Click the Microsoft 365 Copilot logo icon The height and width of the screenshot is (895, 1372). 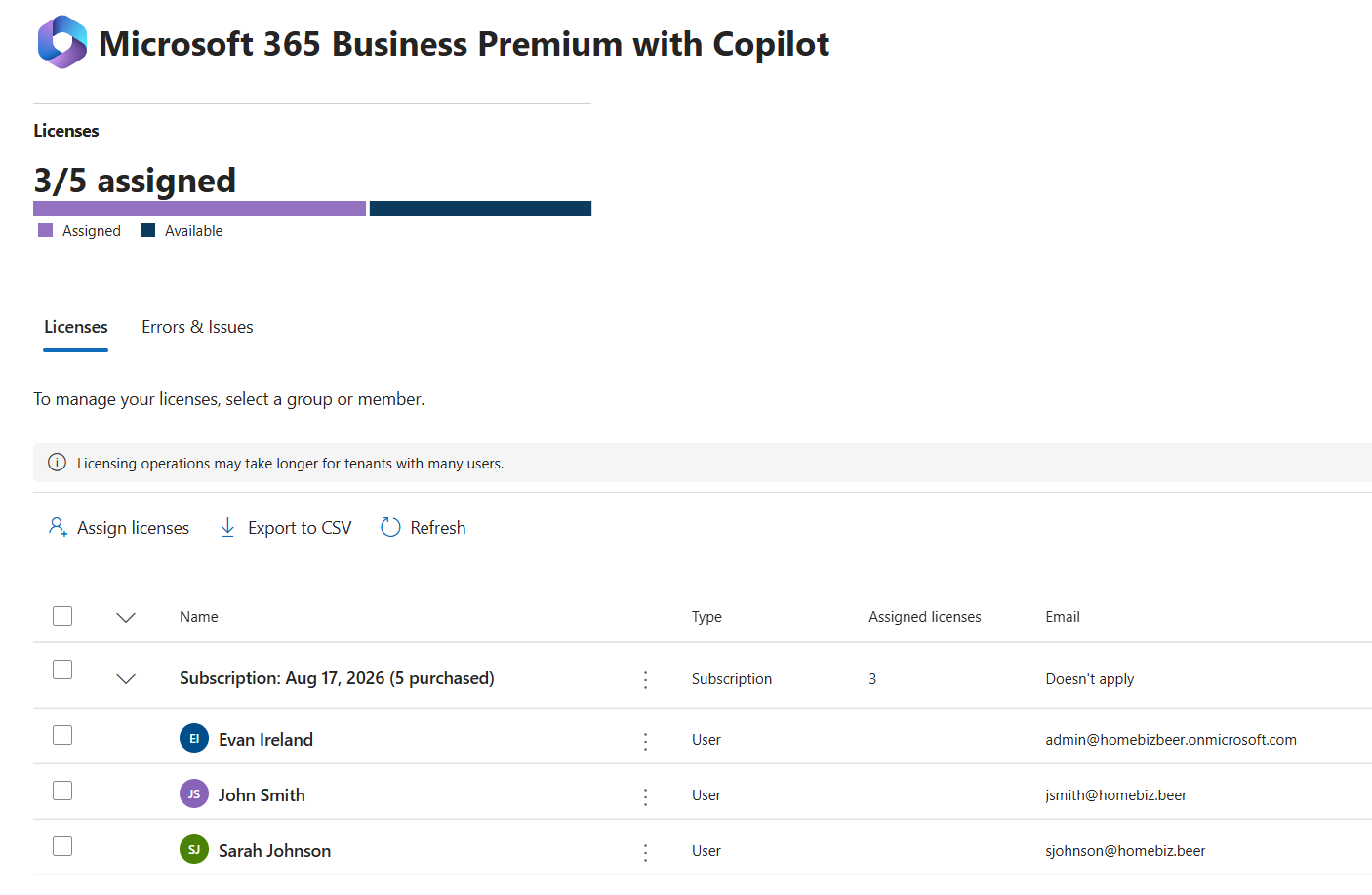62,42
